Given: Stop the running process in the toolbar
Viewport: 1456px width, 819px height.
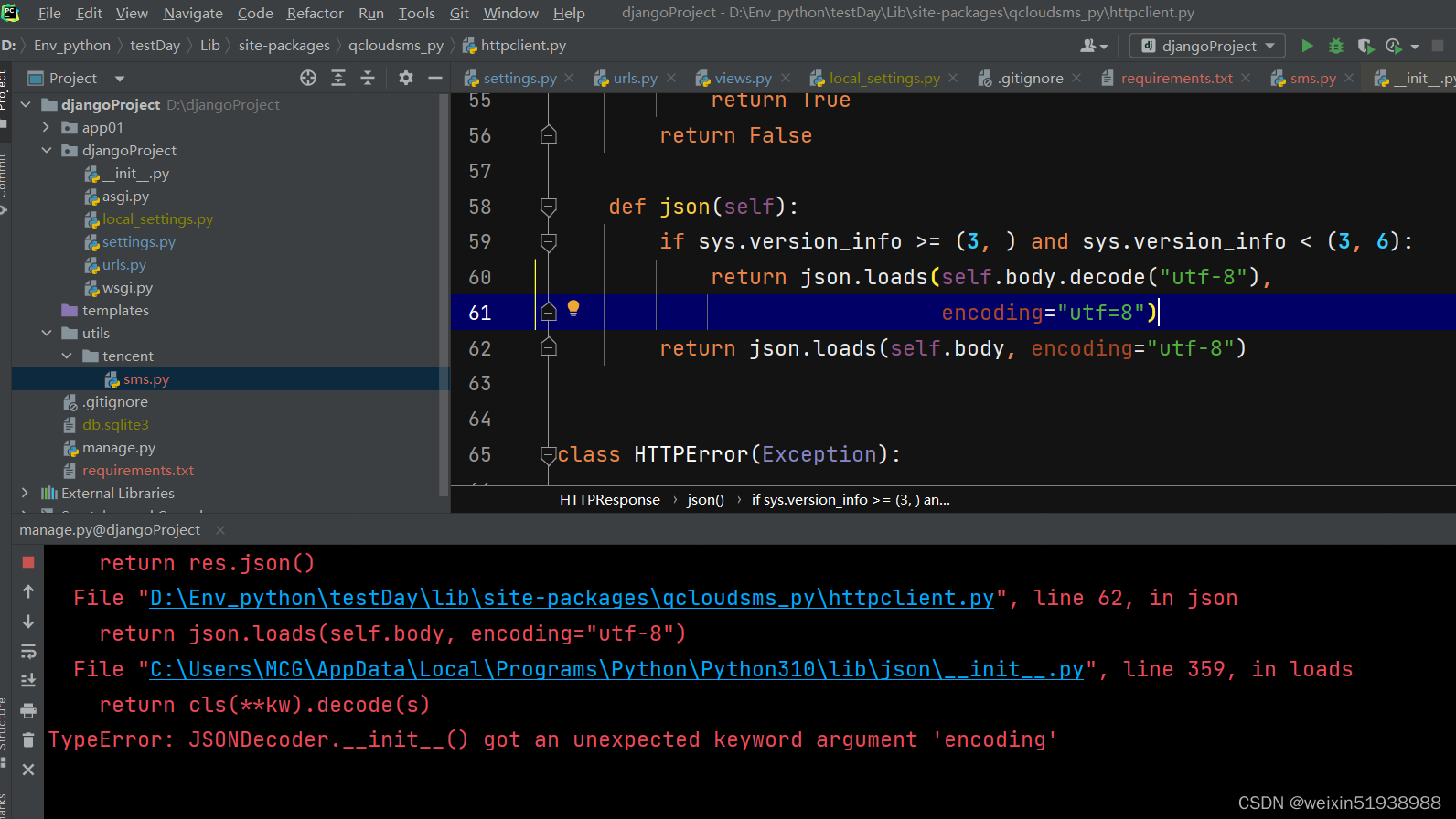Looking at the screenshot, I should pos(1438,46).
